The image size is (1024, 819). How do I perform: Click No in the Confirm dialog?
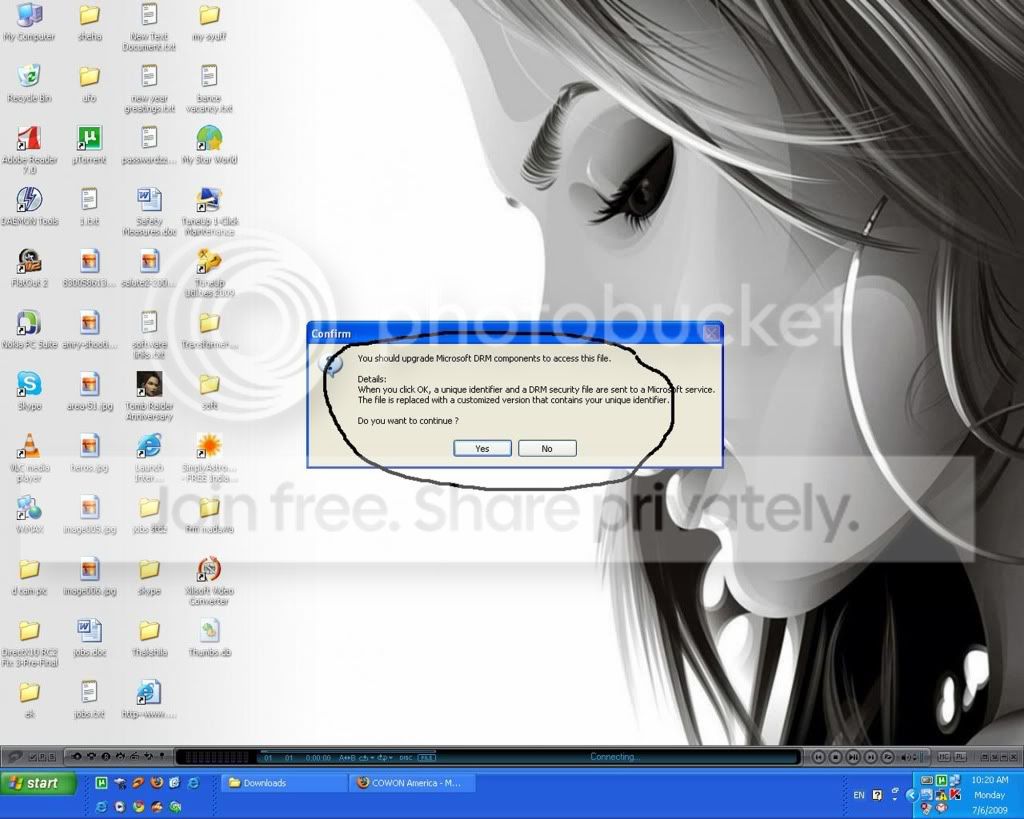tap(547, 449)
